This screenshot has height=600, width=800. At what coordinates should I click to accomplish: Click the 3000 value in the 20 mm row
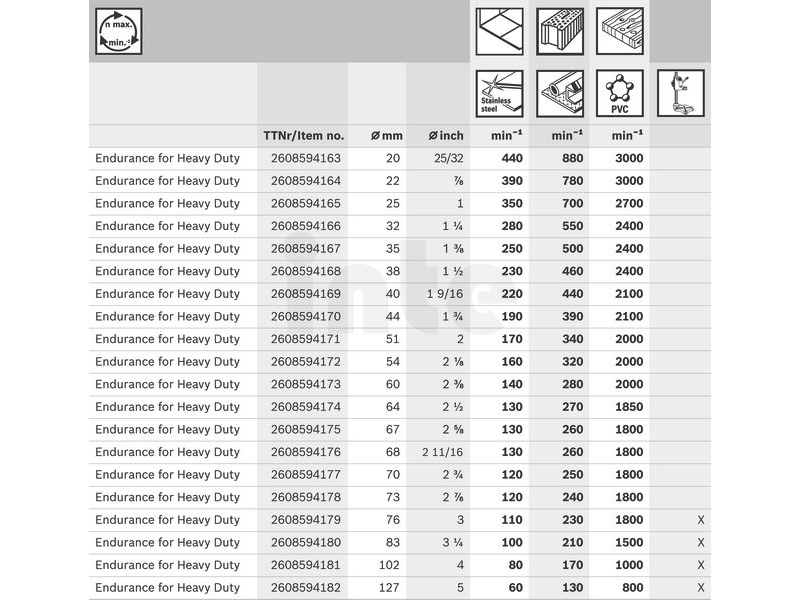pyautogui.click(x=629, y=158)
